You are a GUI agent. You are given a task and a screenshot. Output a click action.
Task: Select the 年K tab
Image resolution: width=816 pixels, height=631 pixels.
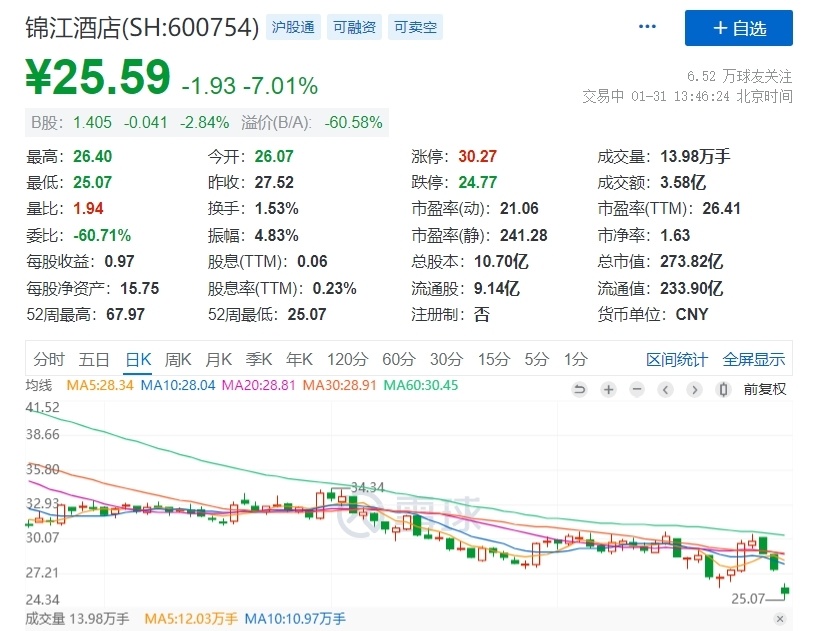pyautogui.click(x=299, y=359)
